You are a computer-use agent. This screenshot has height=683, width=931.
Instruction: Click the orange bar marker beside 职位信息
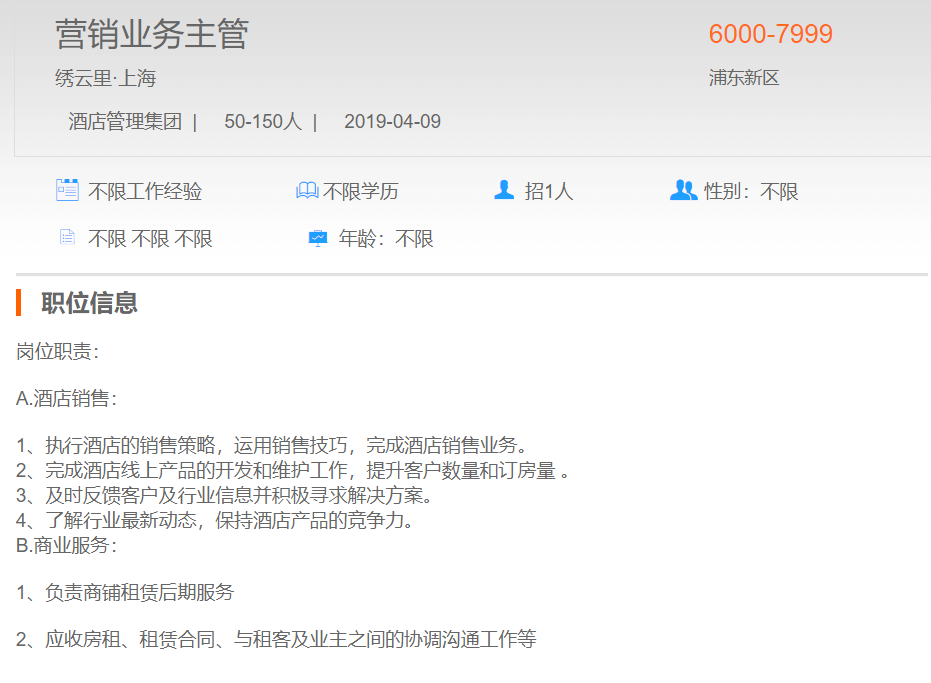click(x=19, y=302)
